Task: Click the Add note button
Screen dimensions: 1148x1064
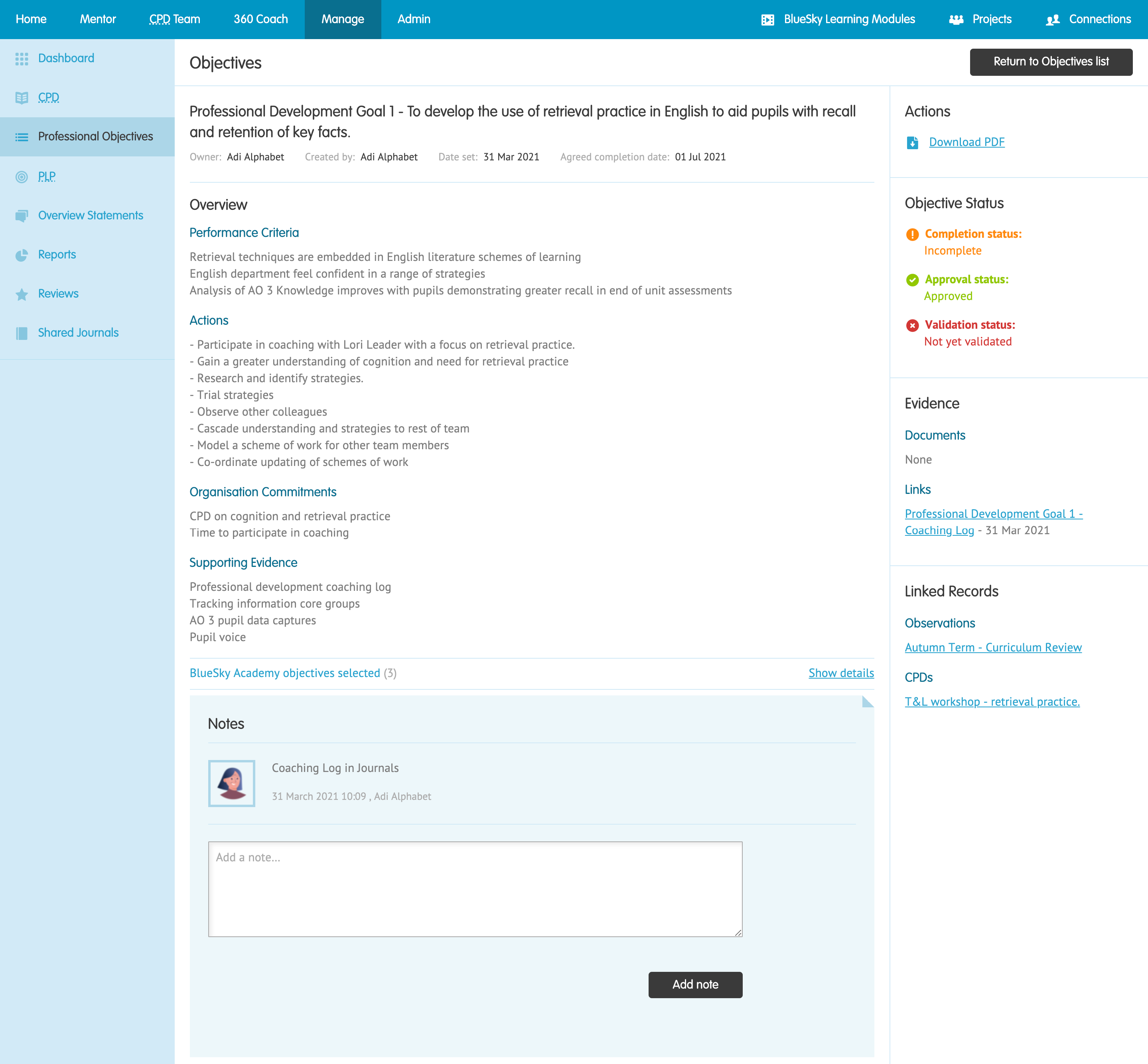Action: (x=695, y=985)
